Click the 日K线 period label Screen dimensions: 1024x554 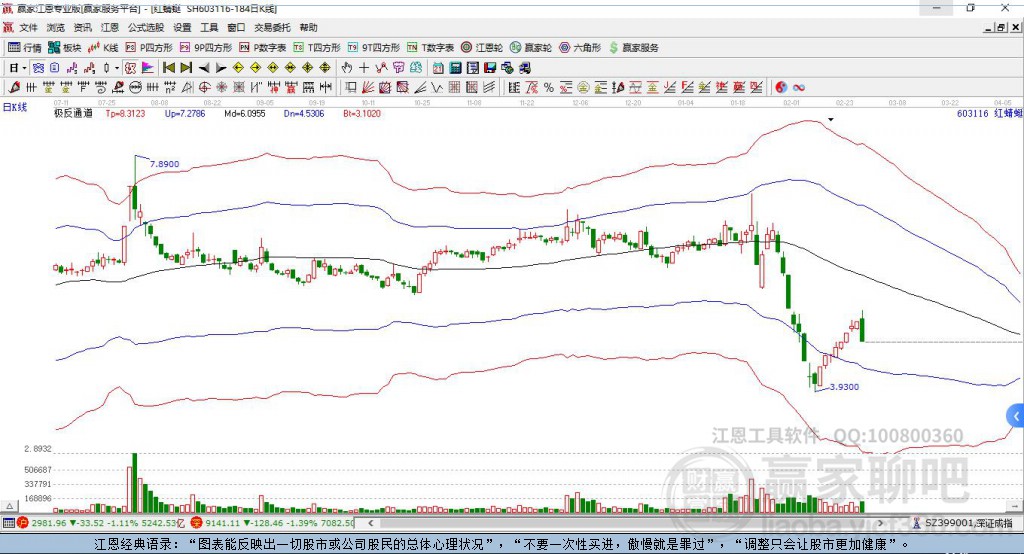pyautogui.click(x=15, y=107)
